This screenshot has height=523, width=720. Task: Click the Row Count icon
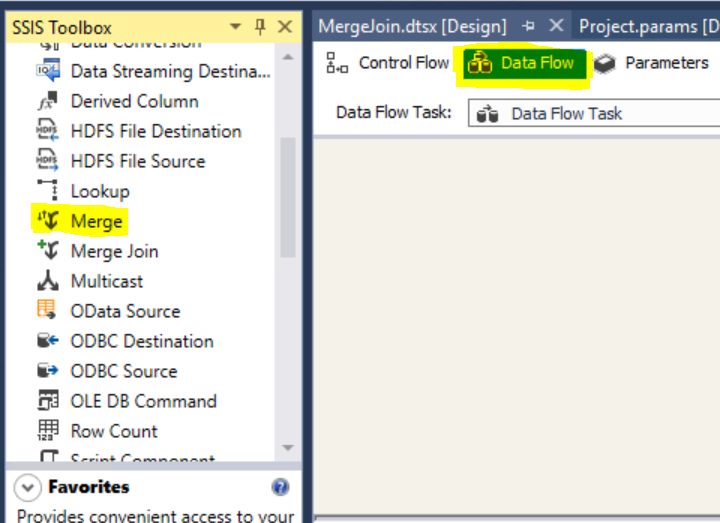48,430
